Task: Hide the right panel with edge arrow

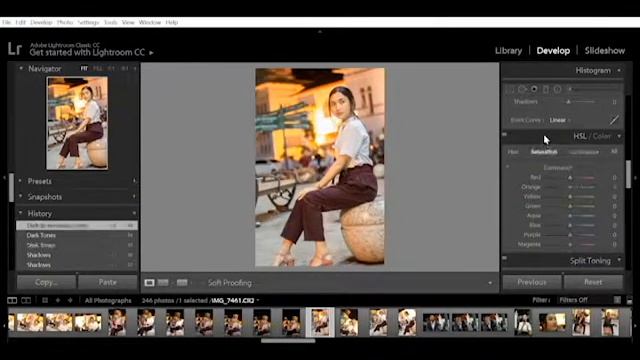Action: pyautogui.click(x=636, y=178)
